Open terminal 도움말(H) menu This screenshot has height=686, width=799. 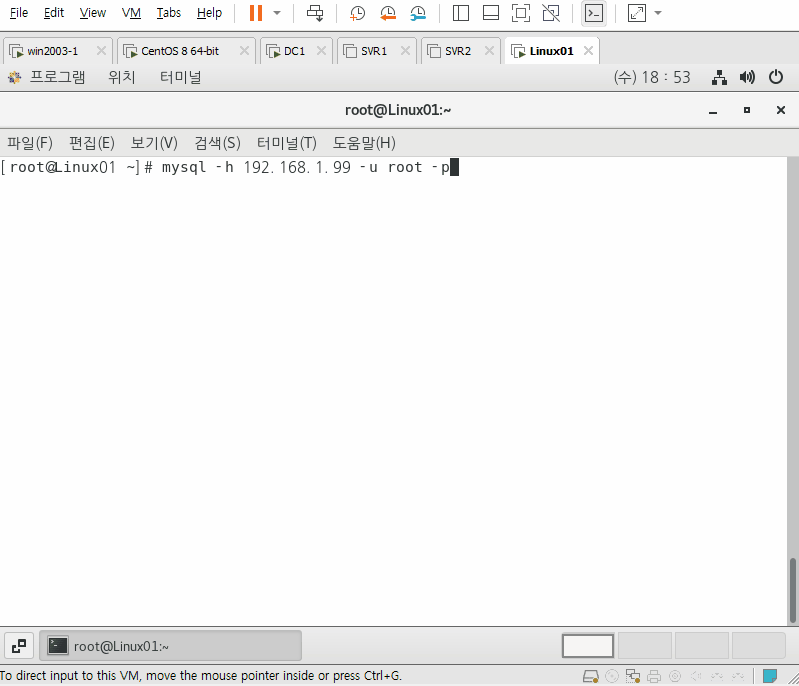(364, 143)
